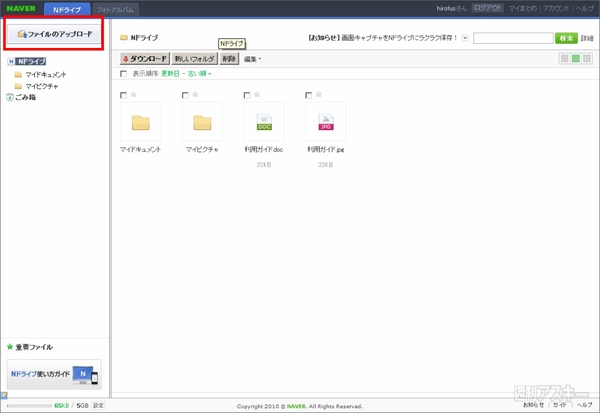The width and height of the screenshot is (600, 413).
Task: Open the マイピクチャ folder thumbnail
Action: point(202,122)
